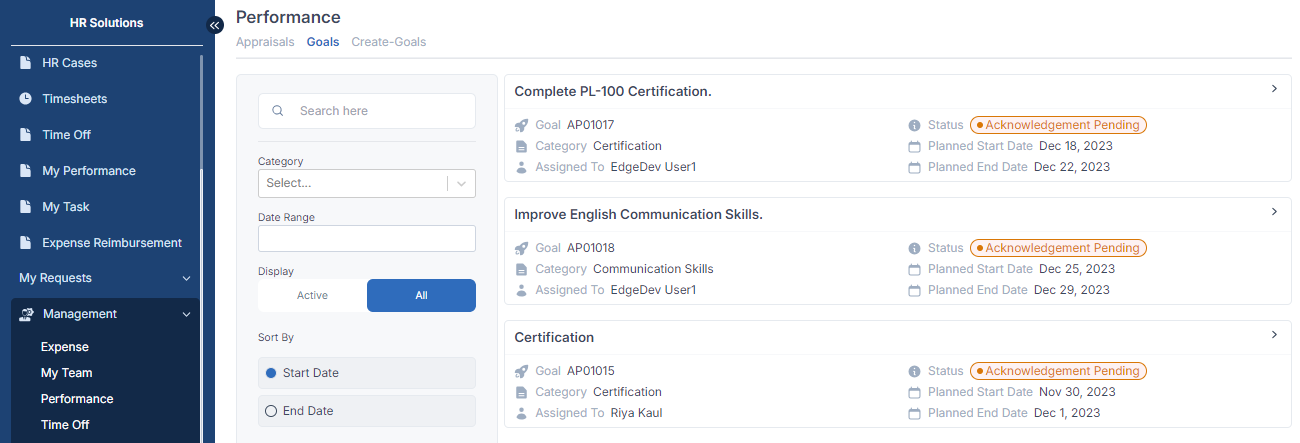This screenshot has width=1300, height=443.
Task: Show All goals display button
Action: click(x=421, y=296)
